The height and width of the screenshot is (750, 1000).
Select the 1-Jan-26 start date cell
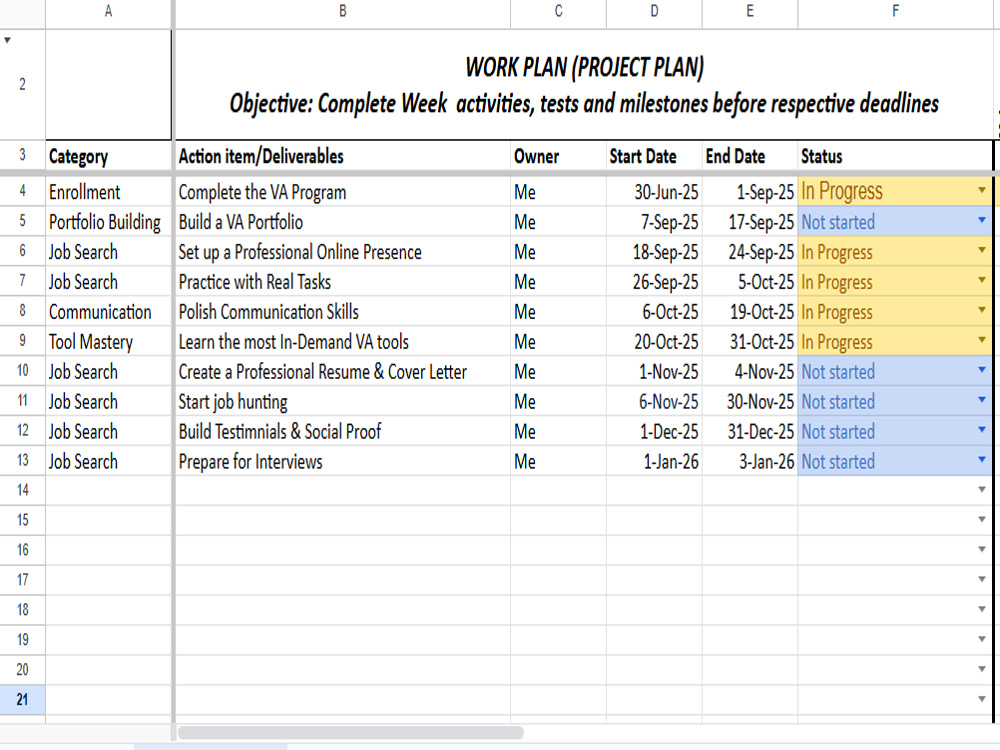coord(654,461)
